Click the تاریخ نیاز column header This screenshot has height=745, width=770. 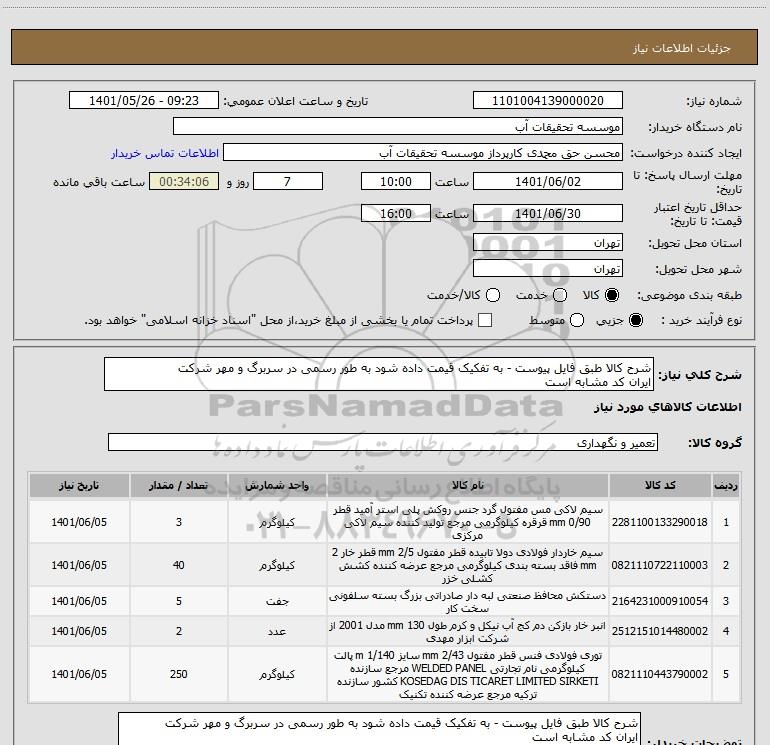(79, 486)
